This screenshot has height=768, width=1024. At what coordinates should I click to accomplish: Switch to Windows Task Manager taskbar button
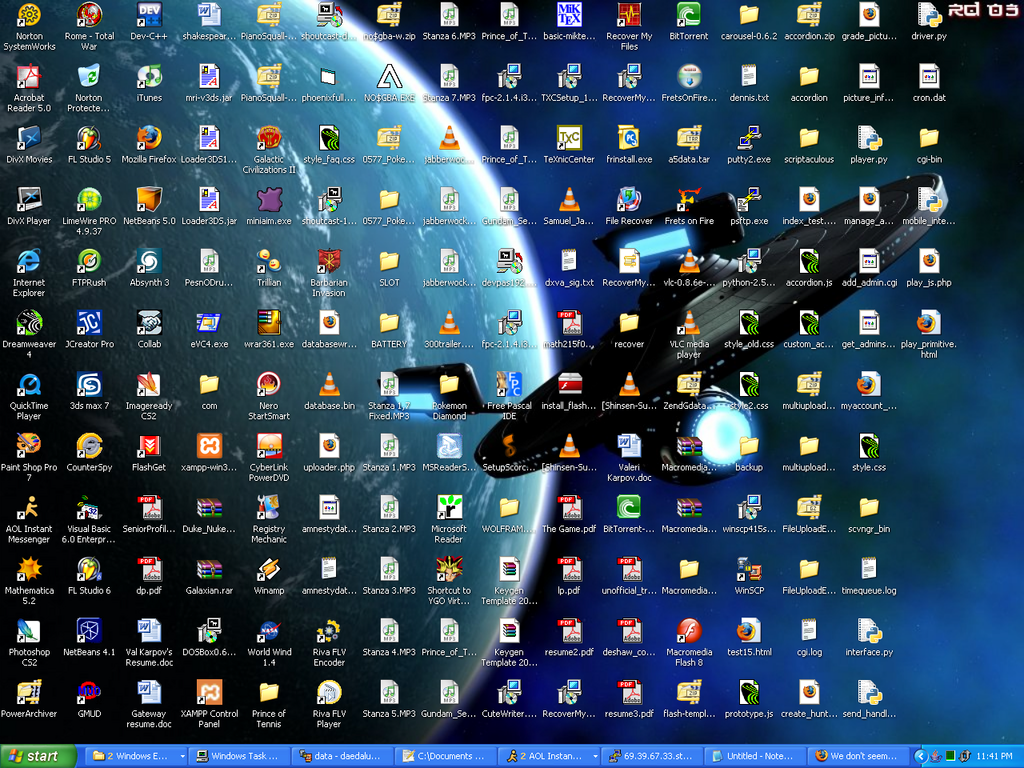point(240,756)
